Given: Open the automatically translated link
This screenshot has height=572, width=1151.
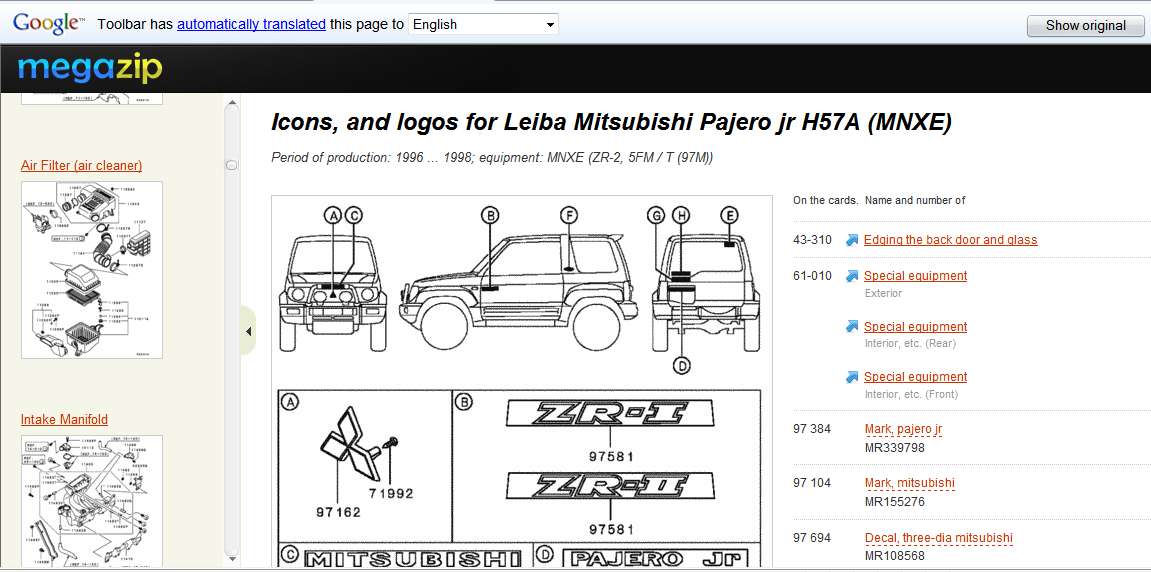Looking at the screenshot, I should tap(251, 24).
